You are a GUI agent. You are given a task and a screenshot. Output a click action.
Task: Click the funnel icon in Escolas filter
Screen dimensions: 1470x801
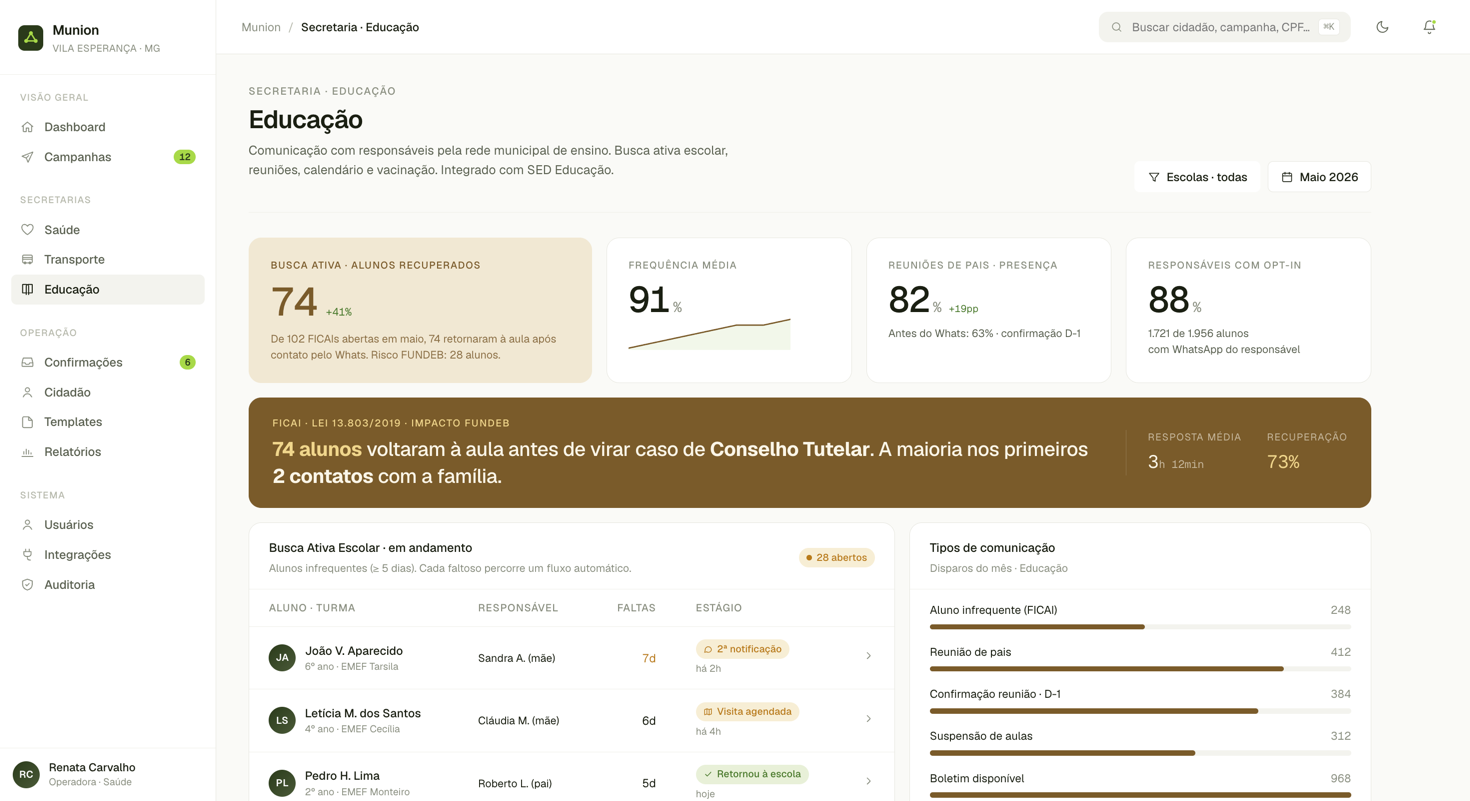pos(1154,177)
